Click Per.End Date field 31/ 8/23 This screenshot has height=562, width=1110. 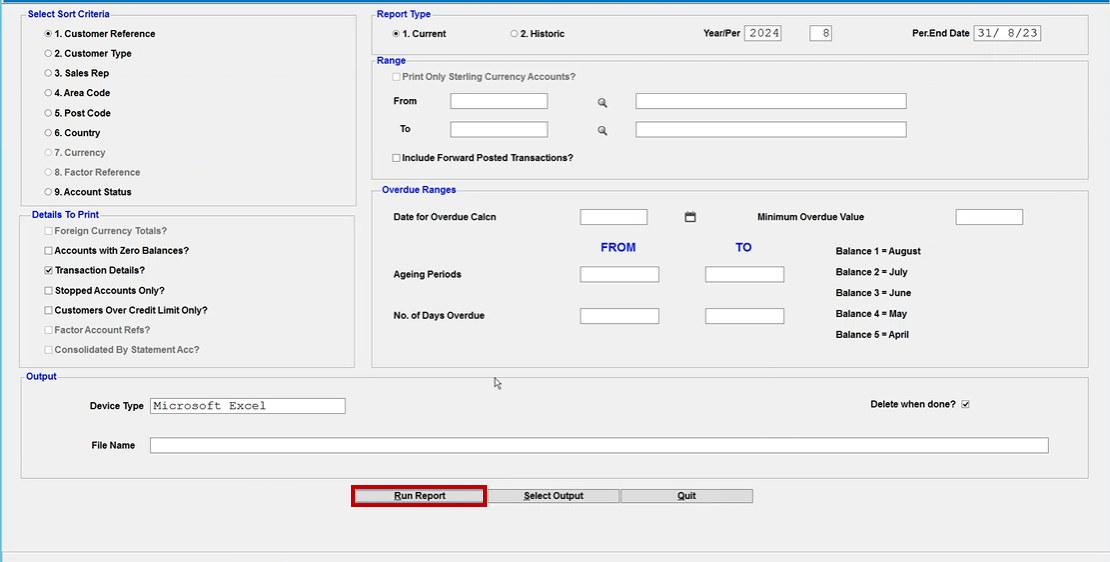[x=1007, y=33]
